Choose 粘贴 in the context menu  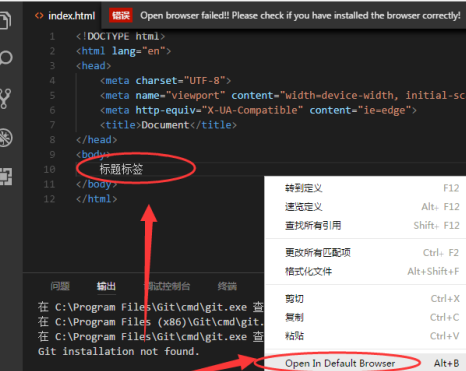[366, 336]
